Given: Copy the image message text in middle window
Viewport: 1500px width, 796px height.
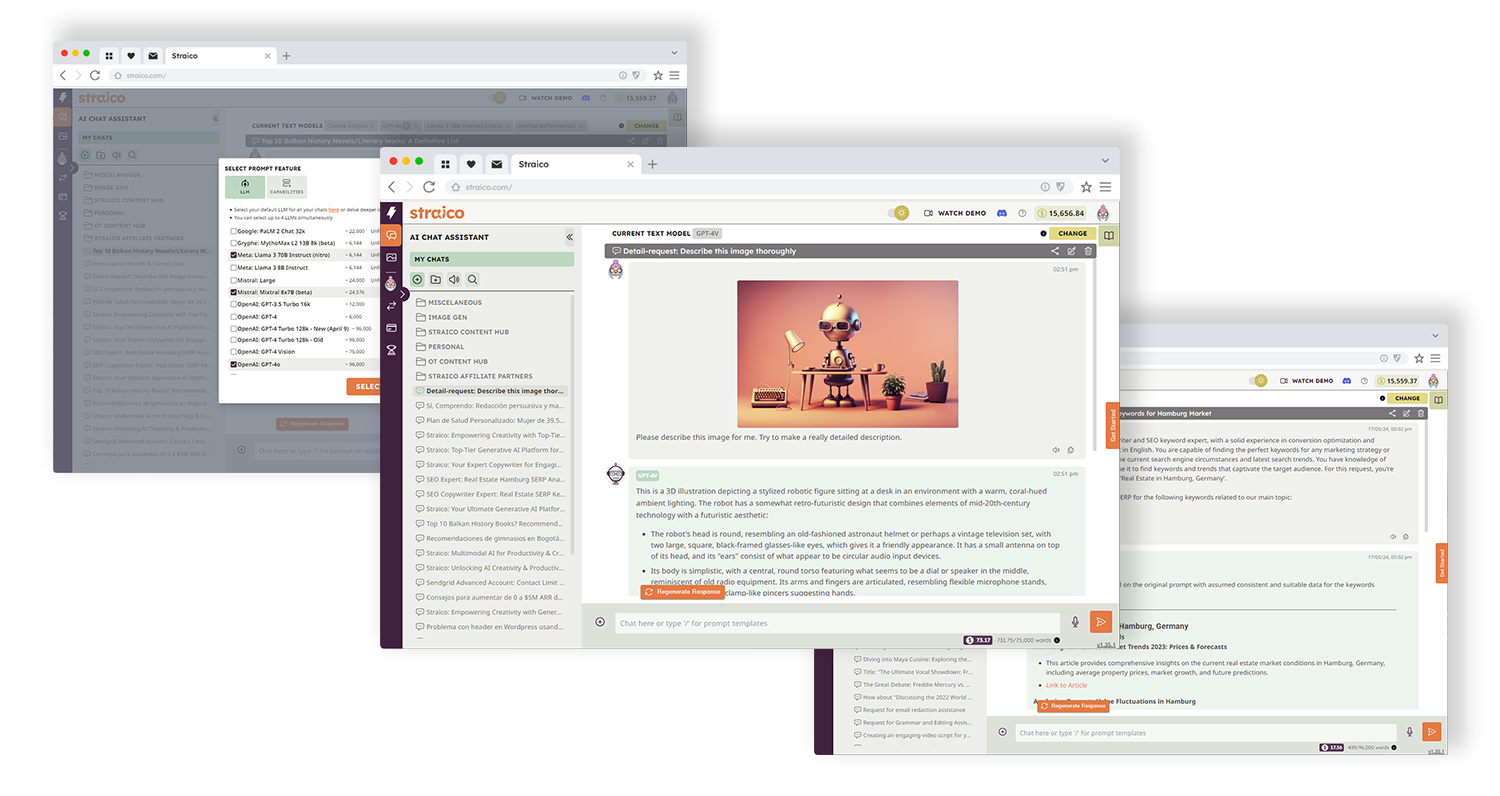Looking at the screenshot, I should [1070, 450].
